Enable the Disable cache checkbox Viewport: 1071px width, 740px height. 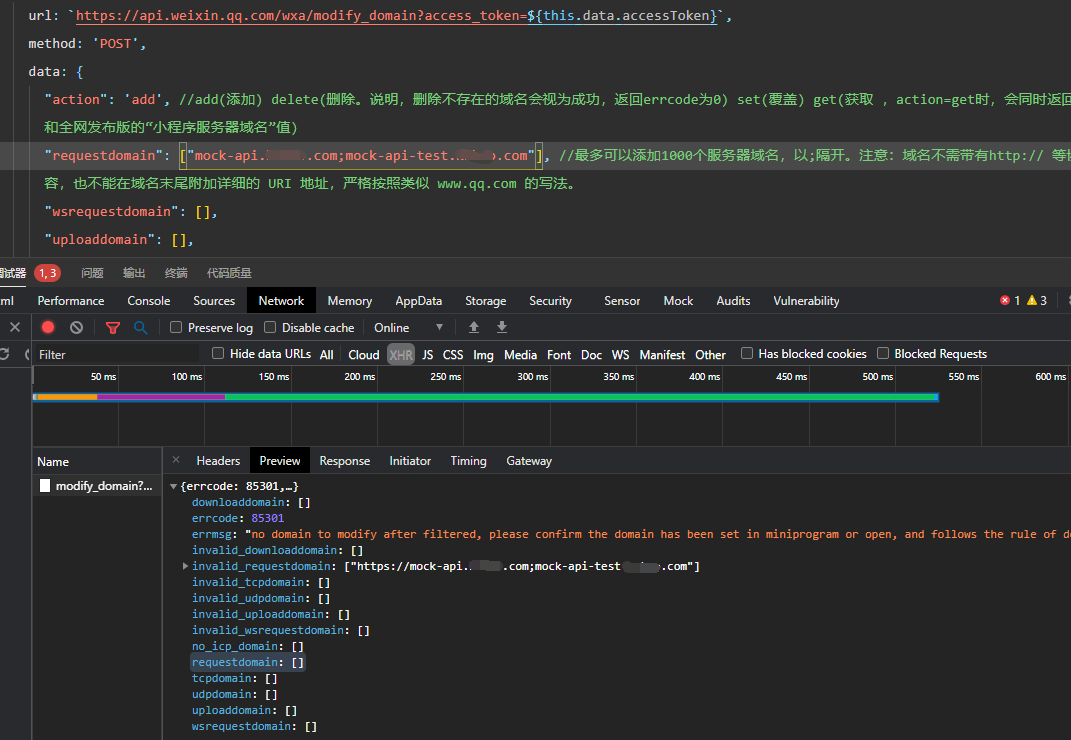pos(270,327)
